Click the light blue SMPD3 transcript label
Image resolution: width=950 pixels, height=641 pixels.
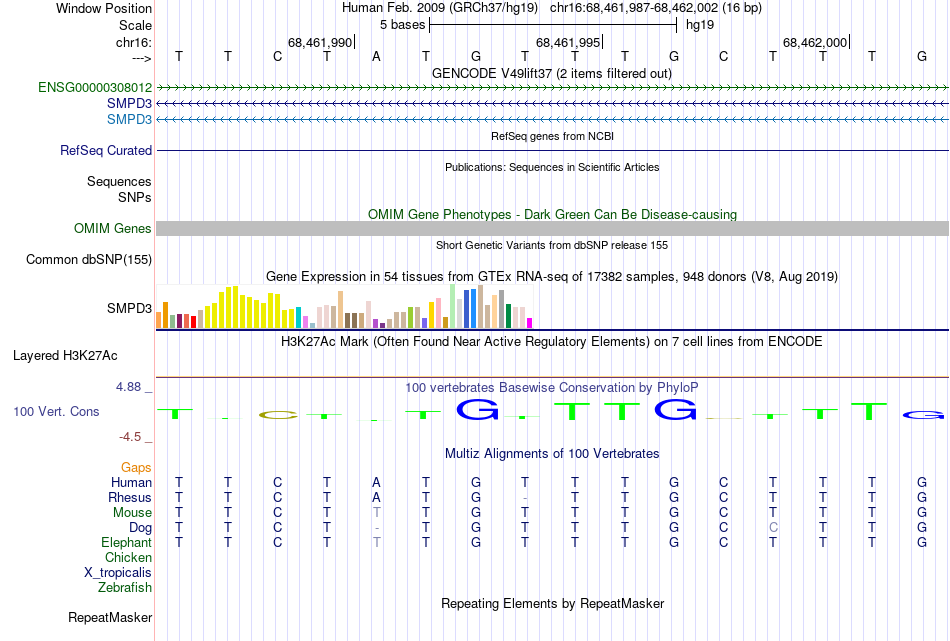click(x=130, y=119)
